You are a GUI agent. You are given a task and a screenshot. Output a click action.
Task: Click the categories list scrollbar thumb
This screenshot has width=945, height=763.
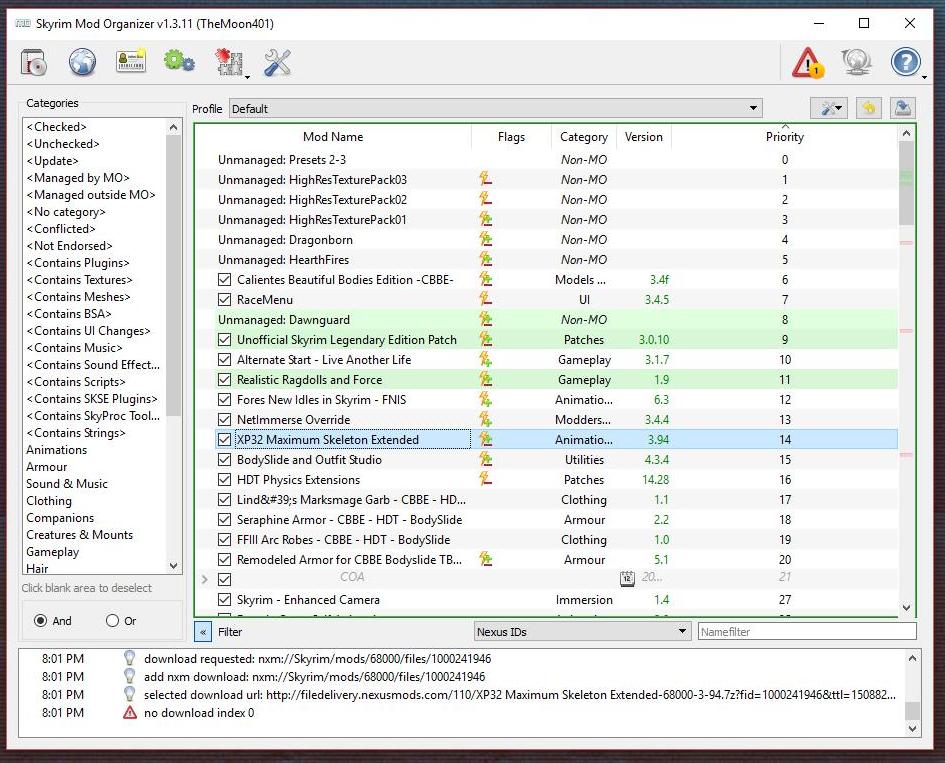point(173,275)
